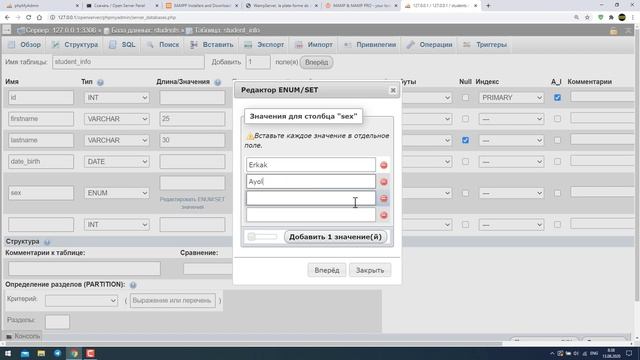Click Закрыть button in dialog
The image size is (640, 360).
[370, 270]
